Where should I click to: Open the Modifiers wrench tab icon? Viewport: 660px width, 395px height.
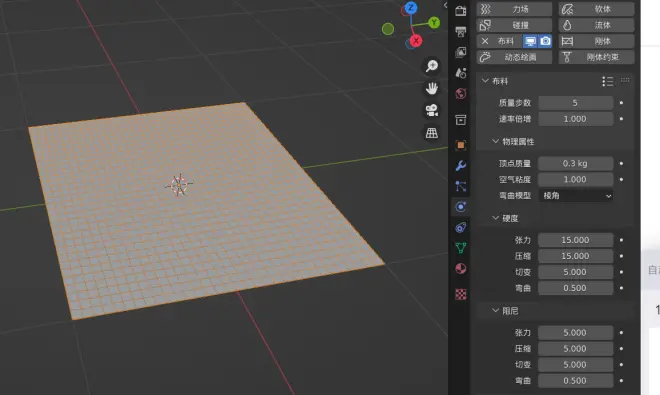[x=460, y=165]
